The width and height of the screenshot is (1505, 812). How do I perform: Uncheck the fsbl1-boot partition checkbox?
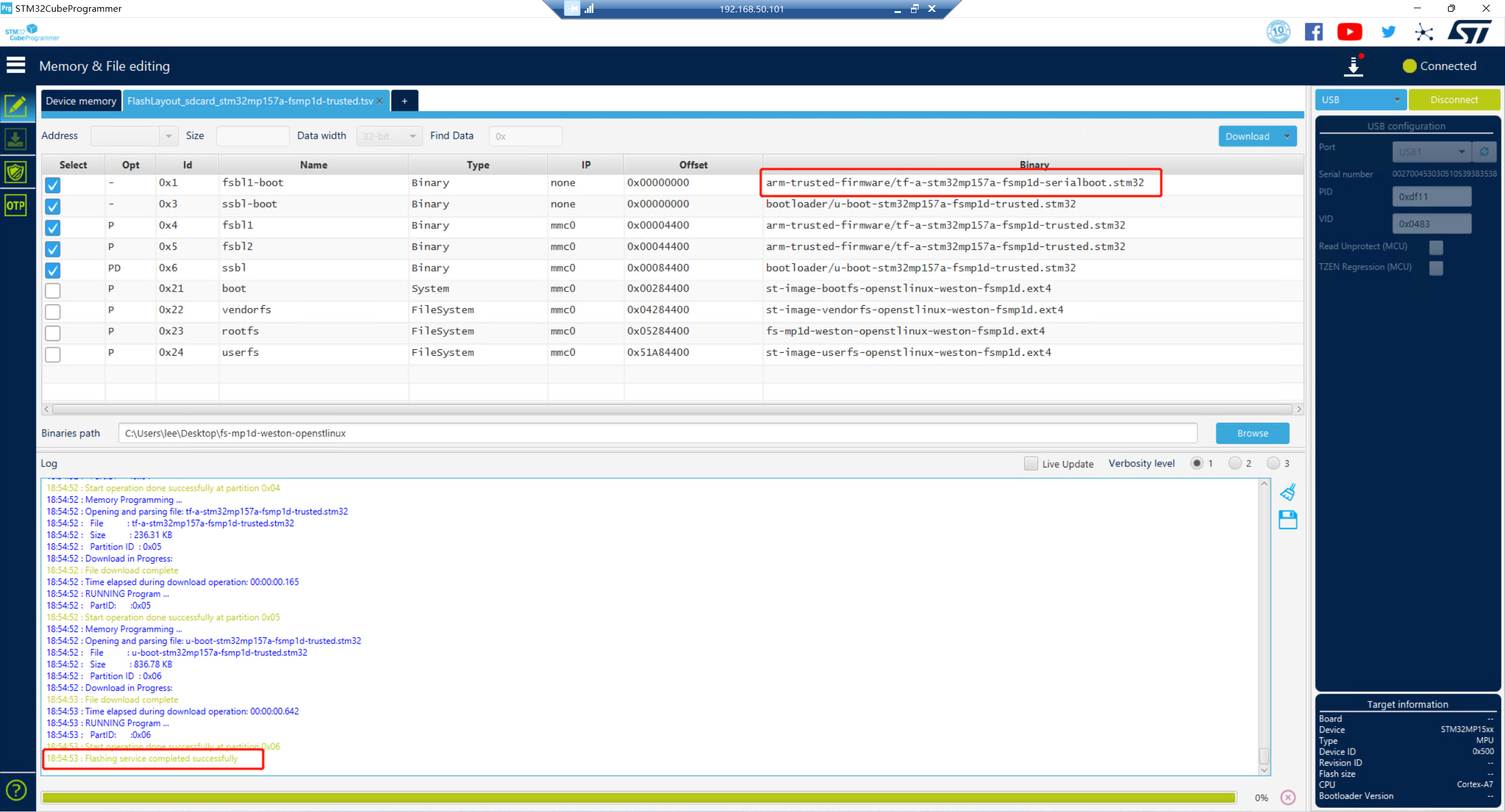click(x=53, y=185)
